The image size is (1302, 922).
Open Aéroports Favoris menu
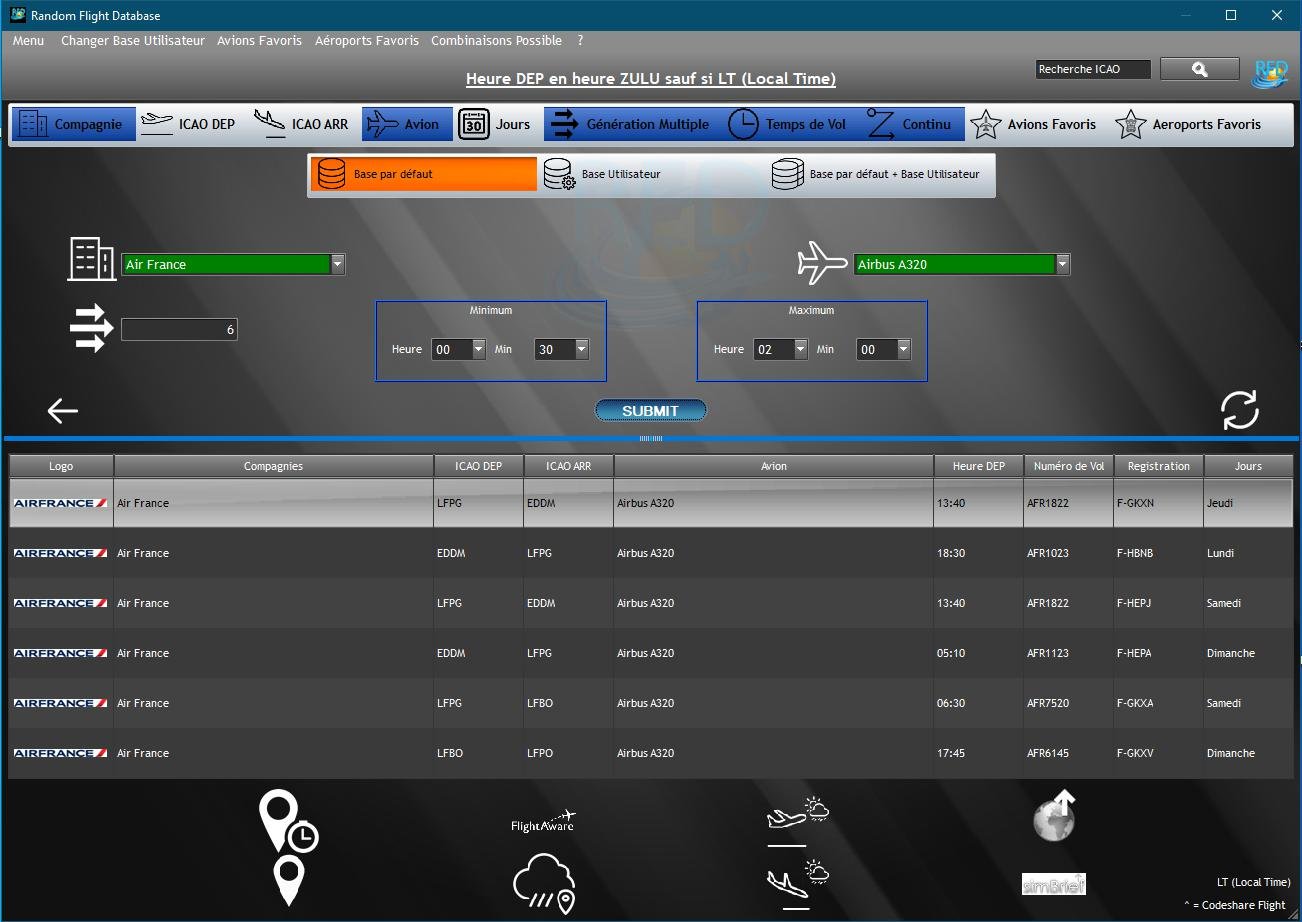[367, 41]
